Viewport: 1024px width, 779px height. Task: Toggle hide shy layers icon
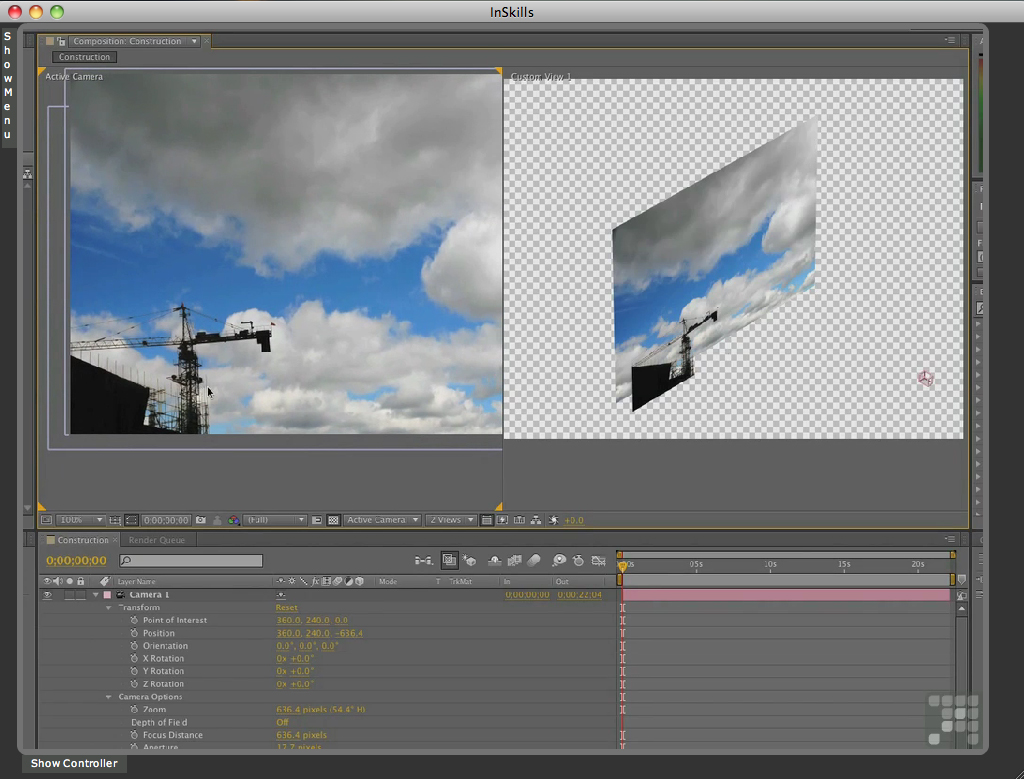(494, 560)
